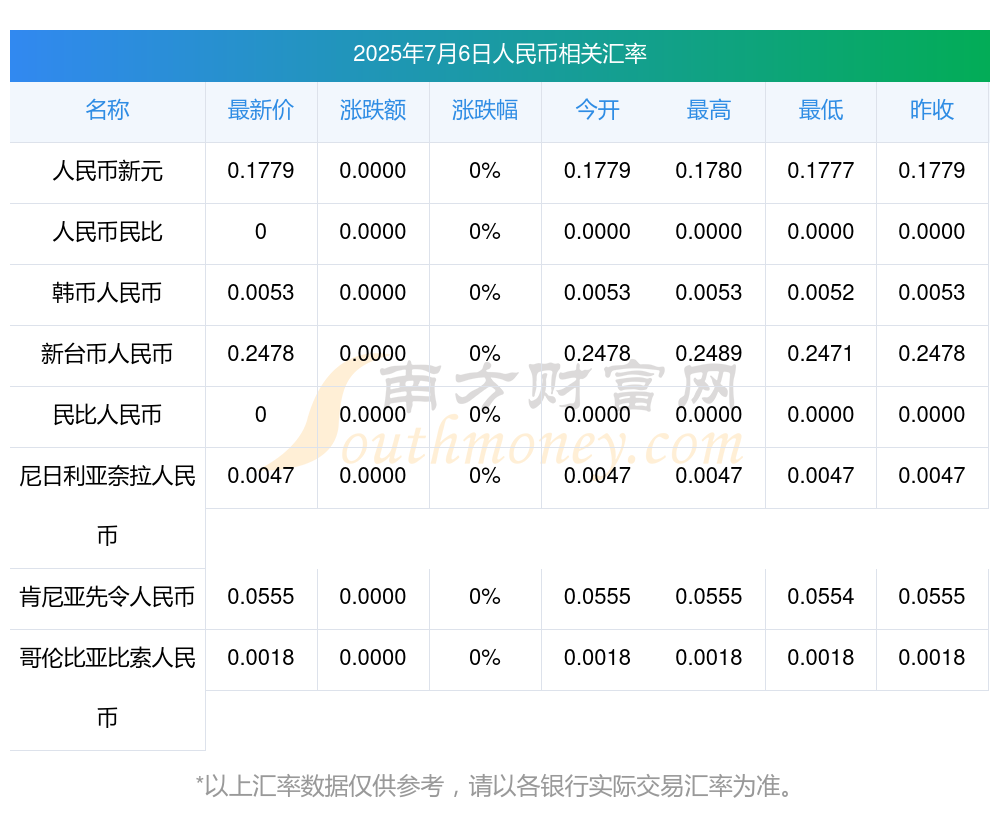The height and width of the screenshot is (817, 1000).
Task: Click 最高 0.1780 in 人民币新元 row
Action: coord(709,171)
